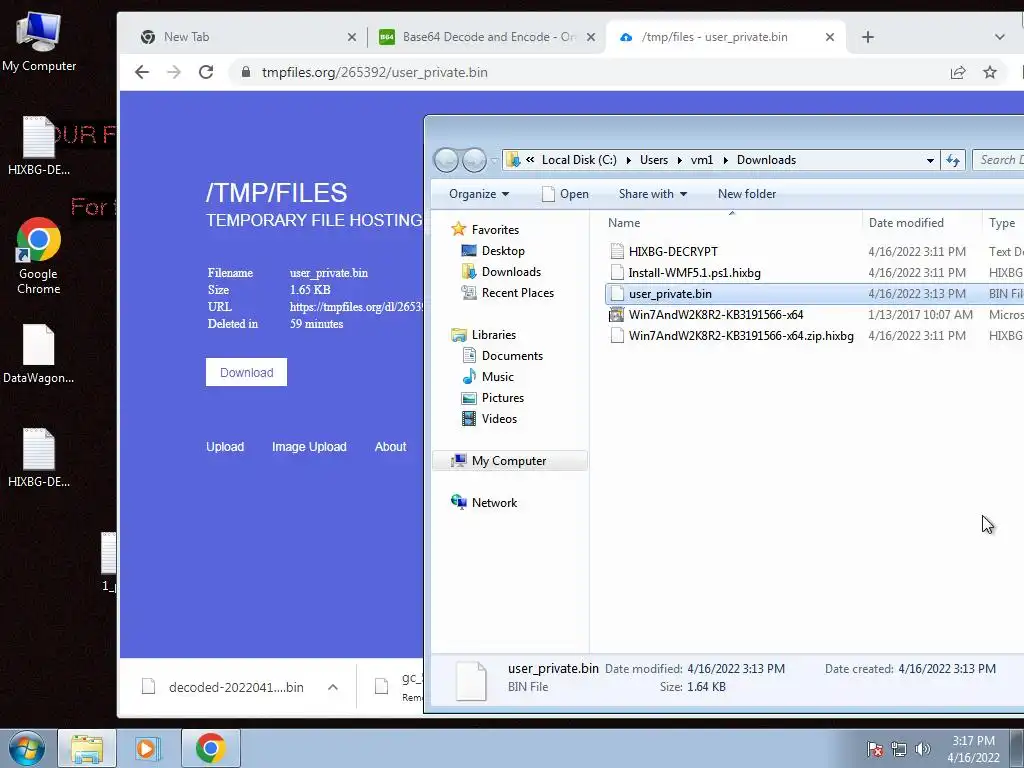Screen dimensions: 1024x768
Task: Expand Explorer address bar history dropdown
Action: 930,160
